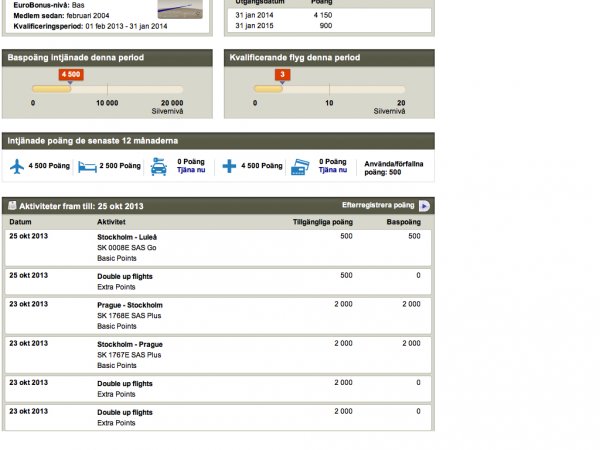This screenshot has width=600, height=450.
Task: Open Tjäna nu link under car rental
Action: click(x=190, y=170)
